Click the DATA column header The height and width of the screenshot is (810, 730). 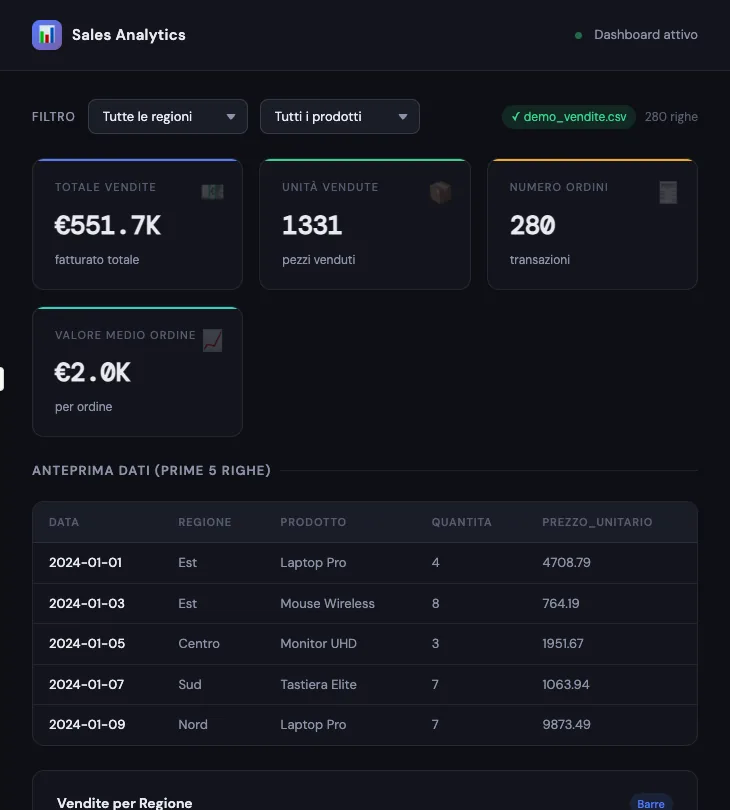tap(64, 522)
